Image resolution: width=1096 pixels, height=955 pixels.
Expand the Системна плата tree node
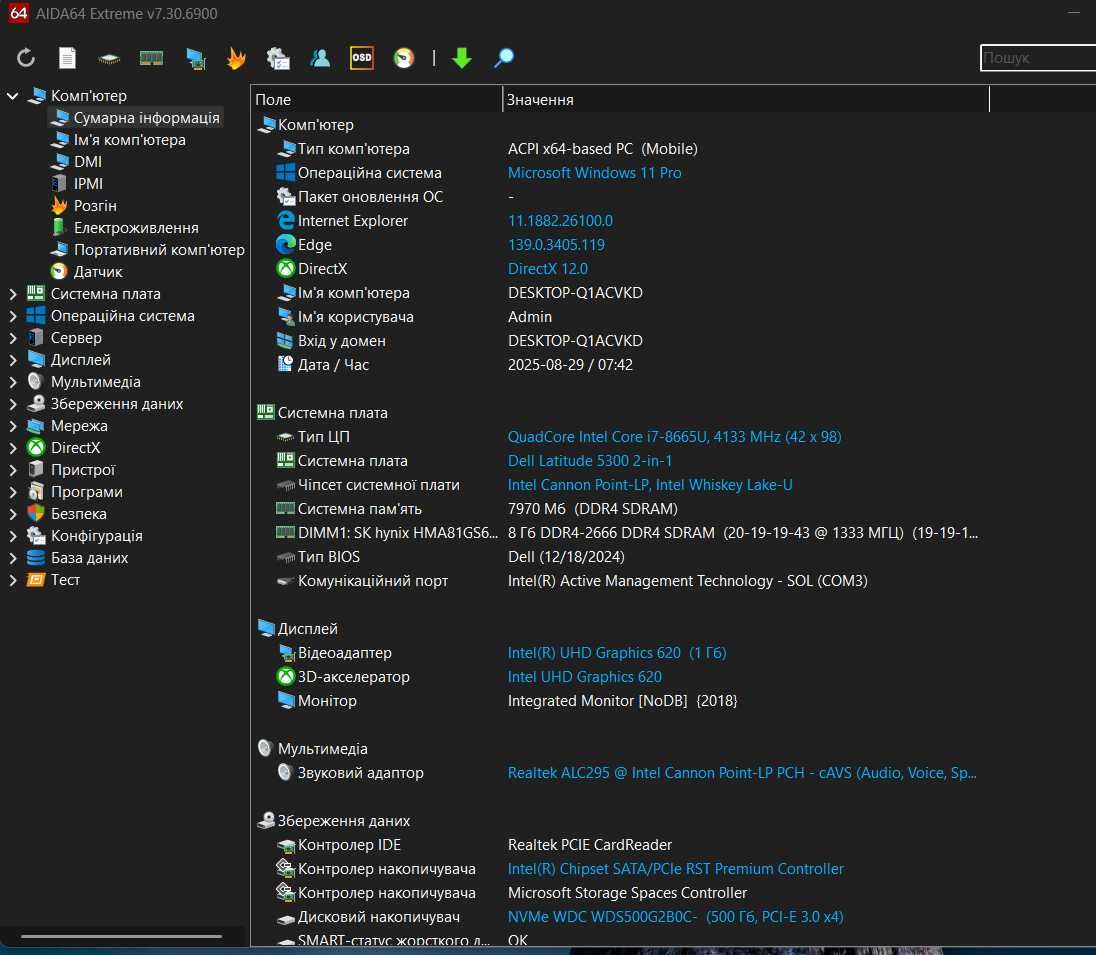point(13,294)
